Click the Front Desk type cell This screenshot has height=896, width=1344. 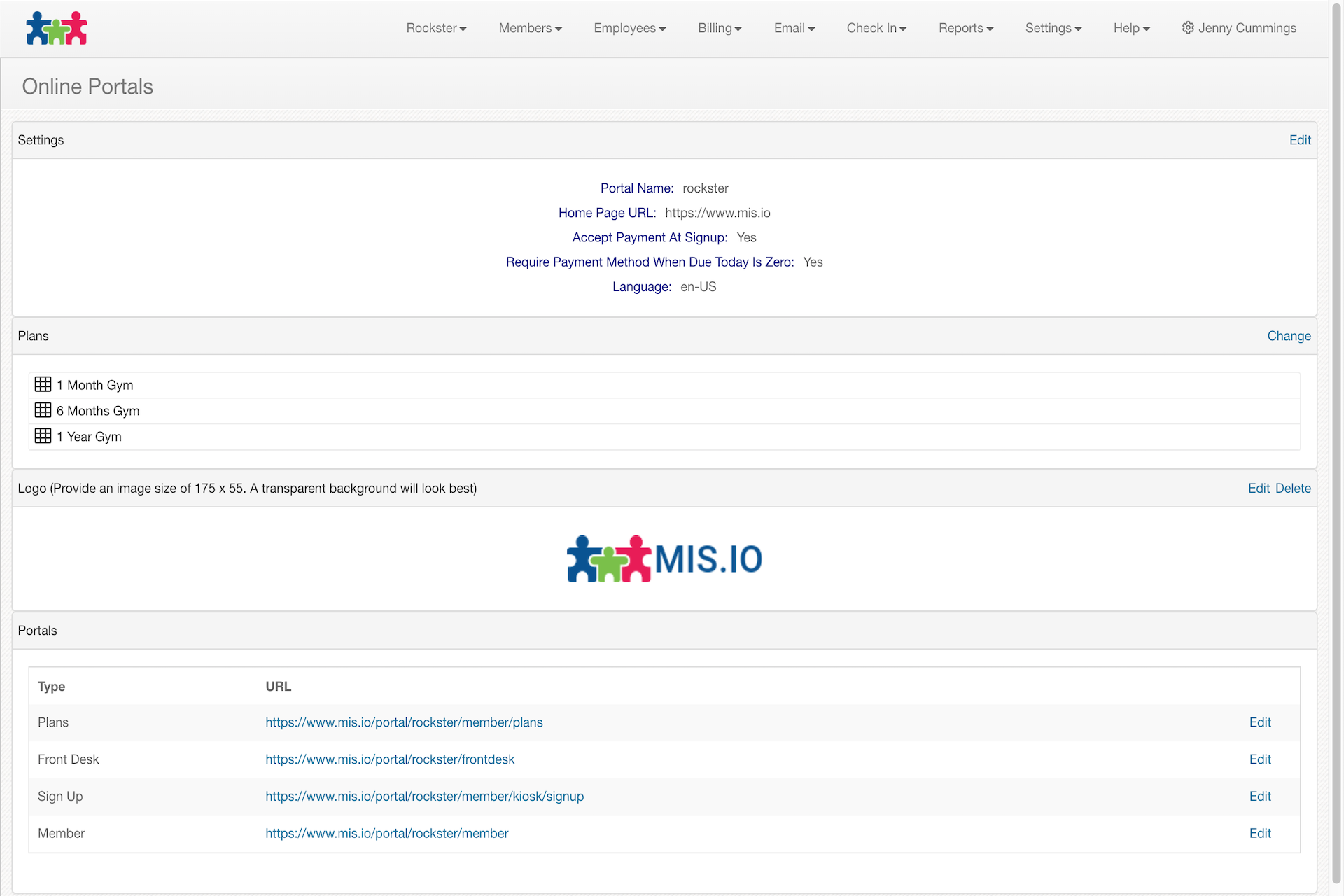pyautogui.click(x=68, y=759)
